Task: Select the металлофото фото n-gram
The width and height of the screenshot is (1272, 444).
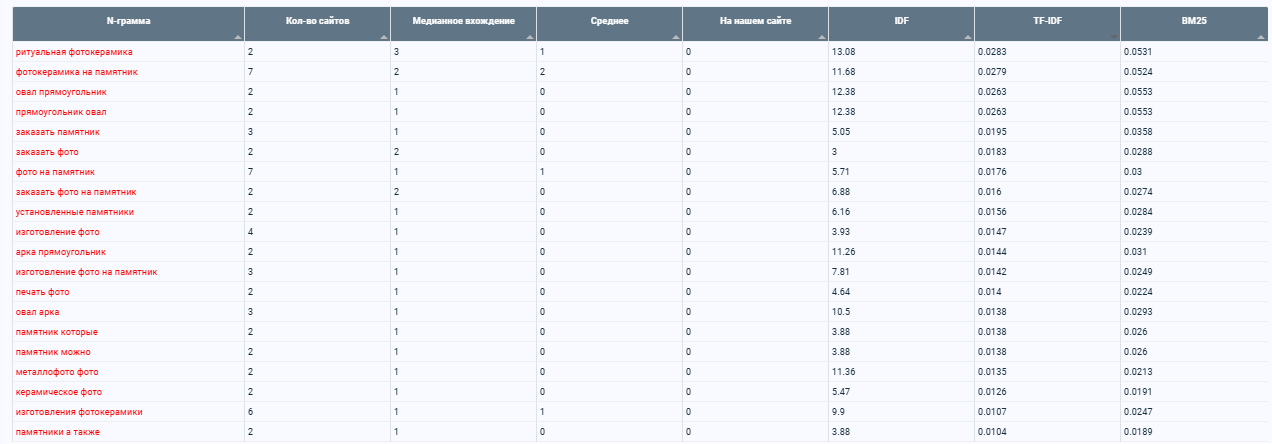Action: [57, 371]
